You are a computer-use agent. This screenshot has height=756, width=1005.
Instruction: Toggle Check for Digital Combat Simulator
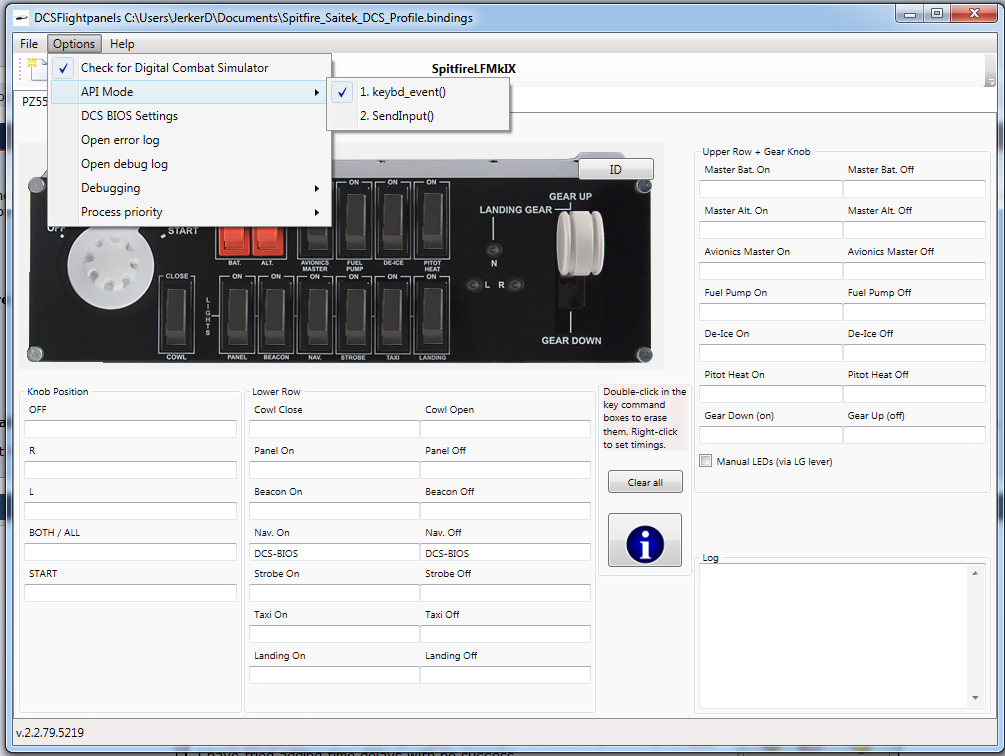[x=190, y=68]
